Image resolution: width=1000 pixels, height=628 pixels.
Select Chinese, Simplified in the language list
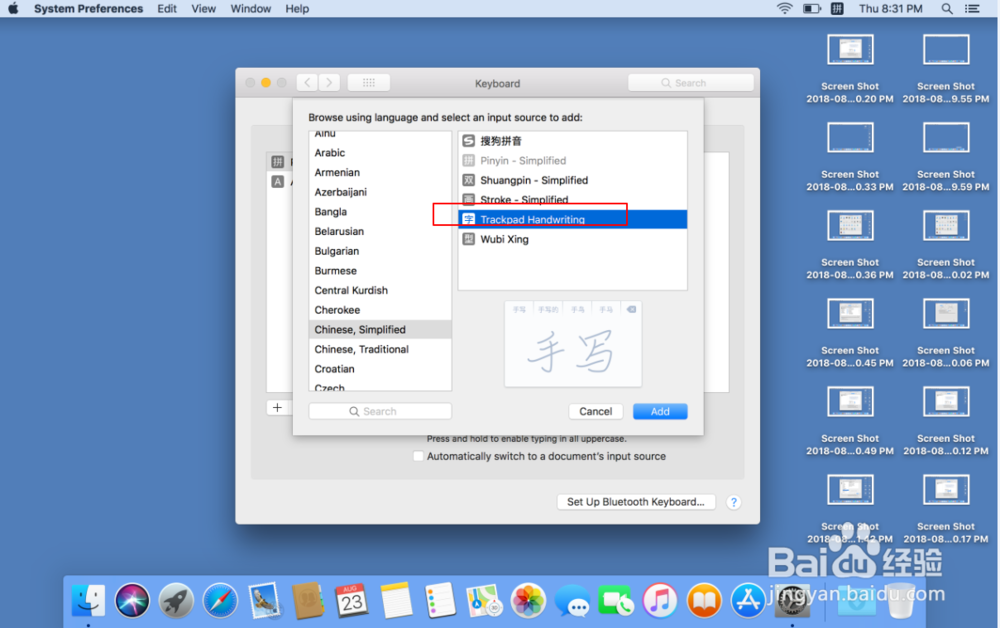pyautogui.click(x=380, y=330)
